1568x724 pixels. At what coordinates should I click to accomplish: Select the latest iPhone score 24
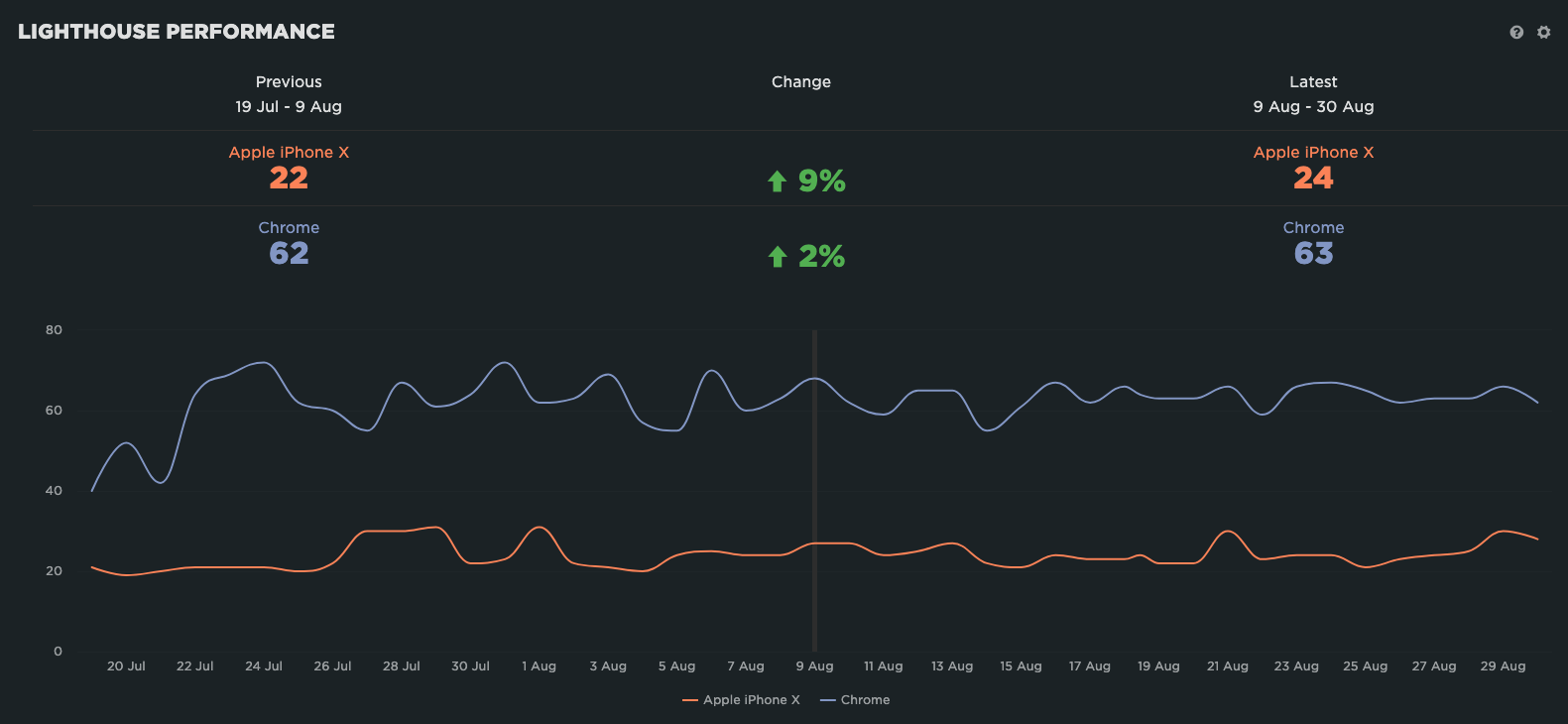[1313, 179]
